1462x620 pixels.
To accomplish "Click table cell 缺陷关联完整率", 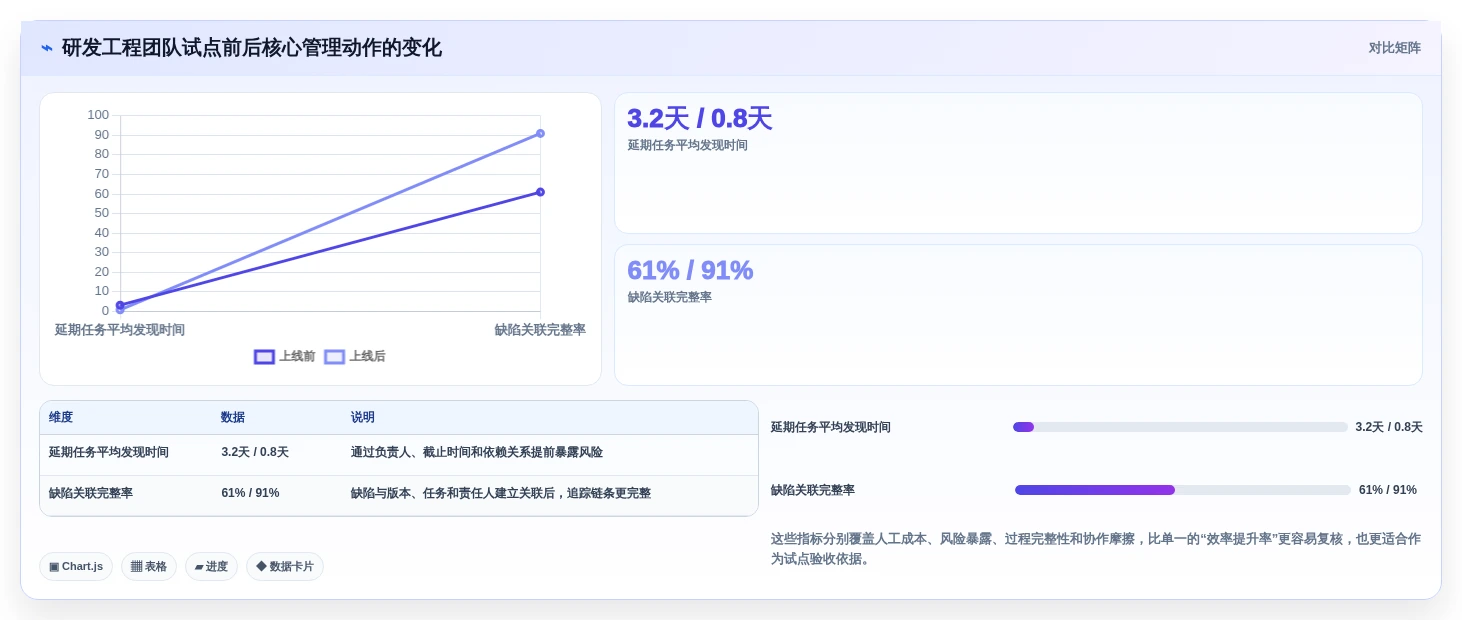I will pos(91,493).
